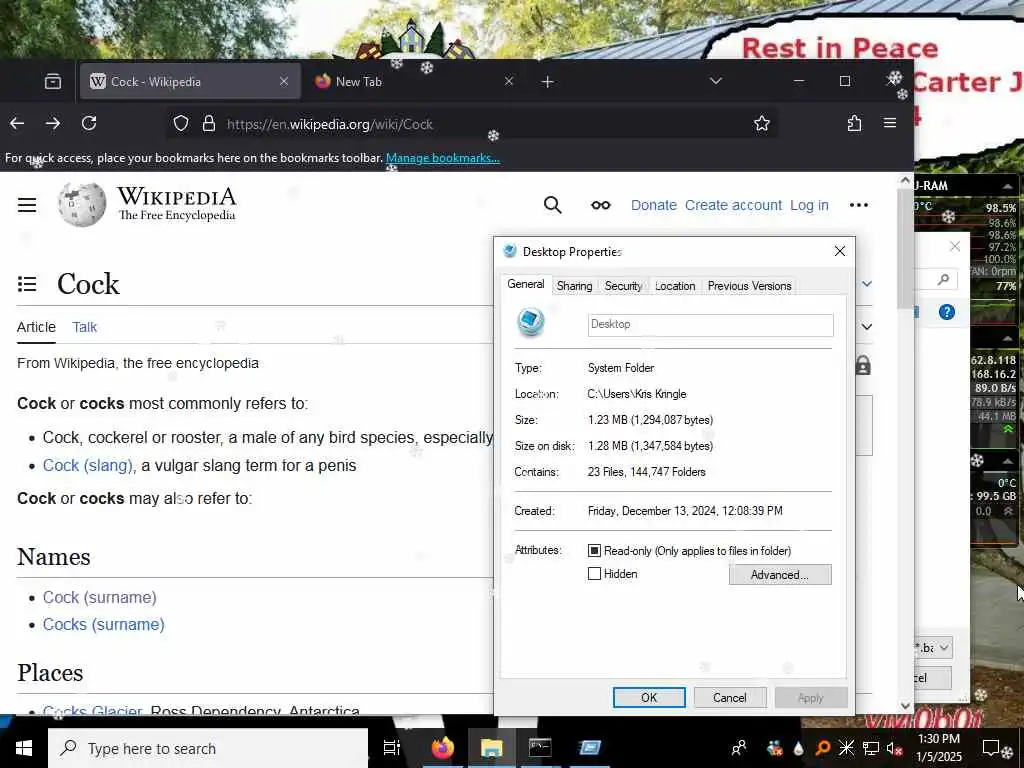Bookmark this page with star icon
Viewport: 1024px width, 768px height.
click(x=761, y=123)
